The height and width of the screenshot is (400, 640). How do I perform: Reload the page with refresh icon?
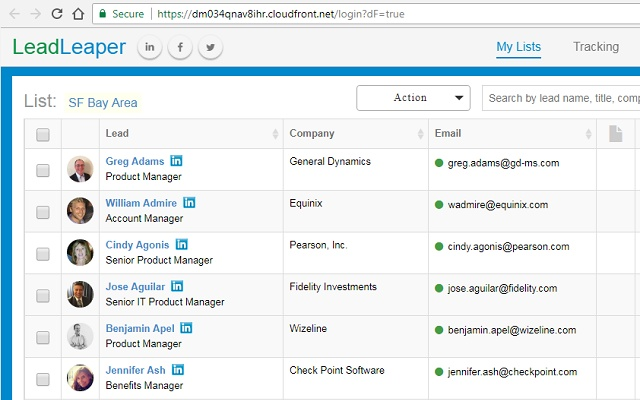57,14
